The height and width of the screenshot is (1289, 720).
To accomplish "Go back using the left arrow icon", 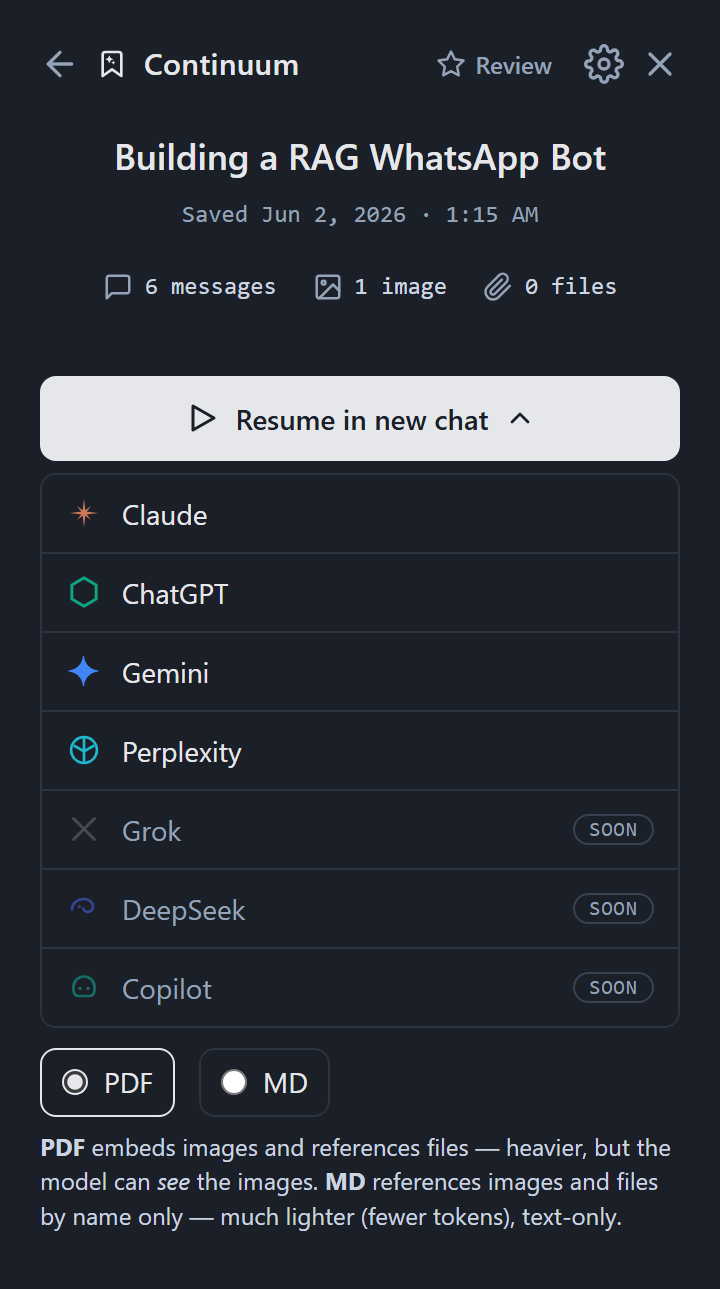I will [60, 65].
